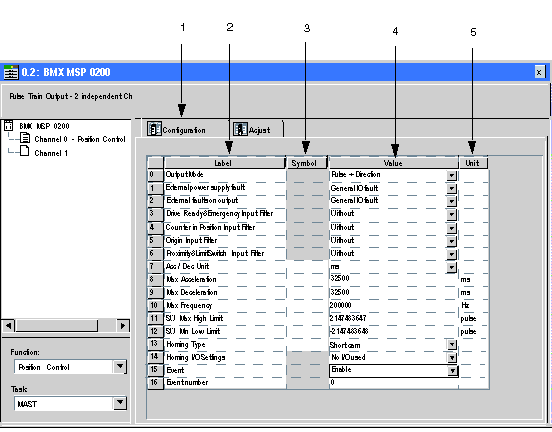The width and height of the screenshot is (552, 432).
Task: Close the BMX MSP 0200 window
Action: click(x=539, y=72)
